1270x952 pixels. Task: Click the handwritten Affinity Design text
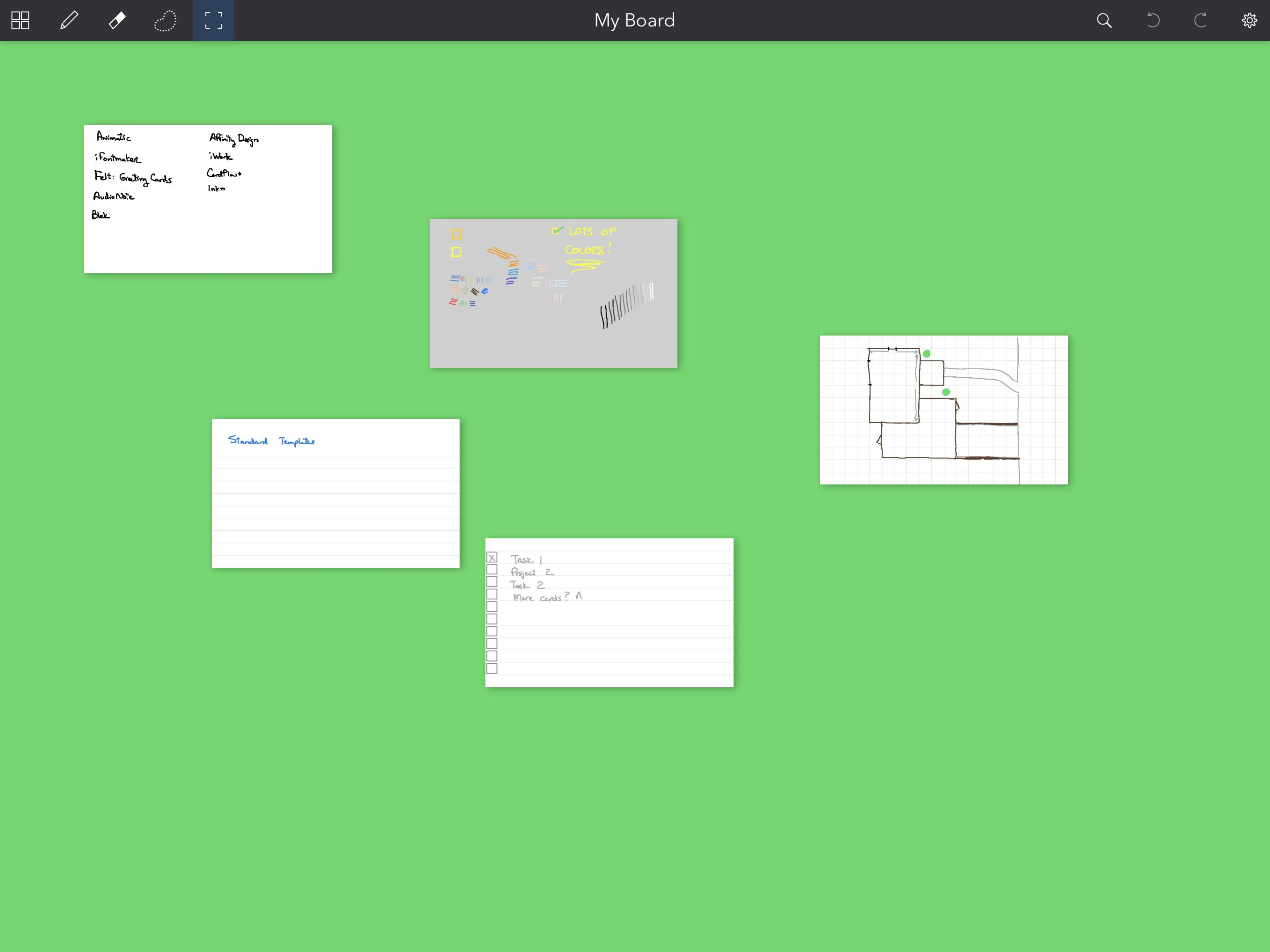[234, 139]
